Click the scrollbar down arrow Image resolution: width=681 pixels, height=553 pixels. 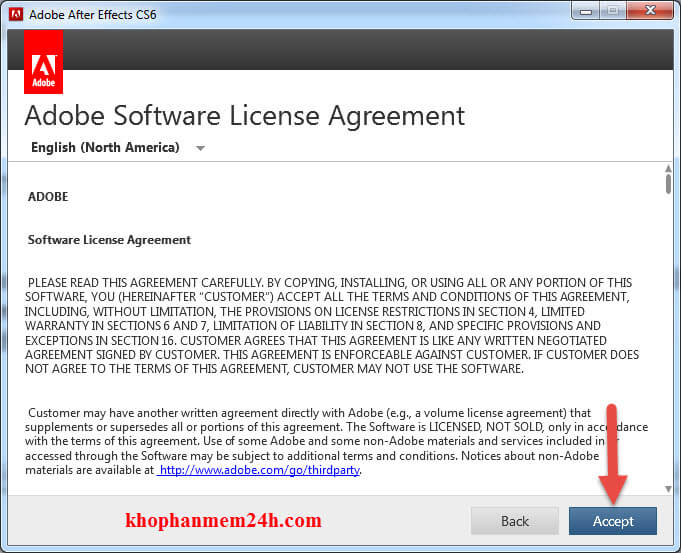667,488
